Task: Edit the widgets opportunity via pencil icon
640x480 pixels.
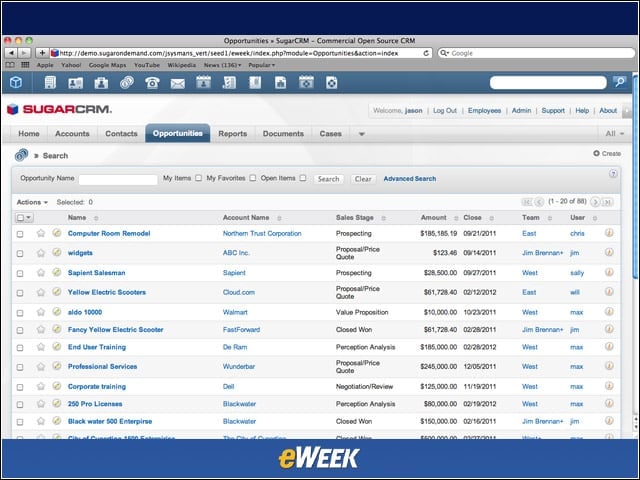Action: click(57, 253)
